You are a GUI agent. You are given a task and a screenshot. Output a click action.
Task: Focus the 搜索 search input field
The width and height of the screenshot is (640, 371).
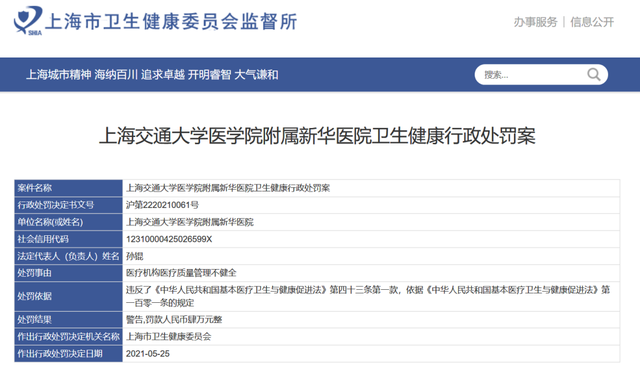click(x=541, y=75)
